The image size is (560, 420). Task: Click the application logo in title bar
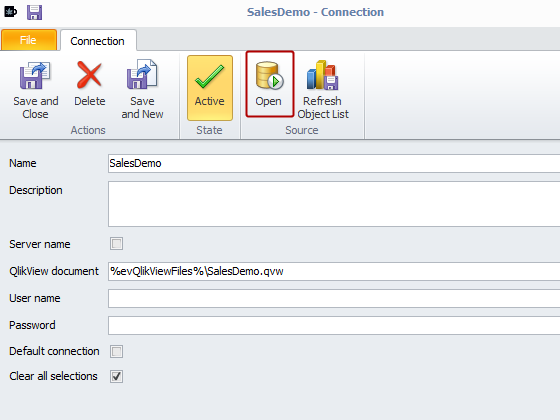coord(10,12)
